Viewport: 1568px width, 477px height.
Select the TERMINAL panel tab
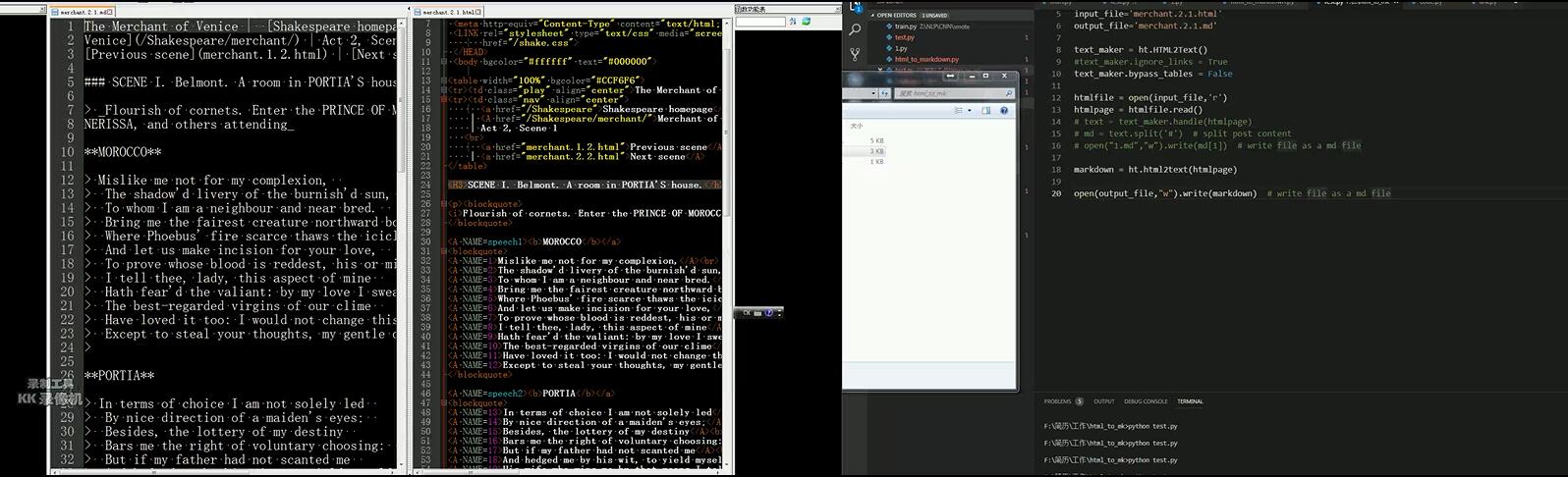click(1190, 401)
